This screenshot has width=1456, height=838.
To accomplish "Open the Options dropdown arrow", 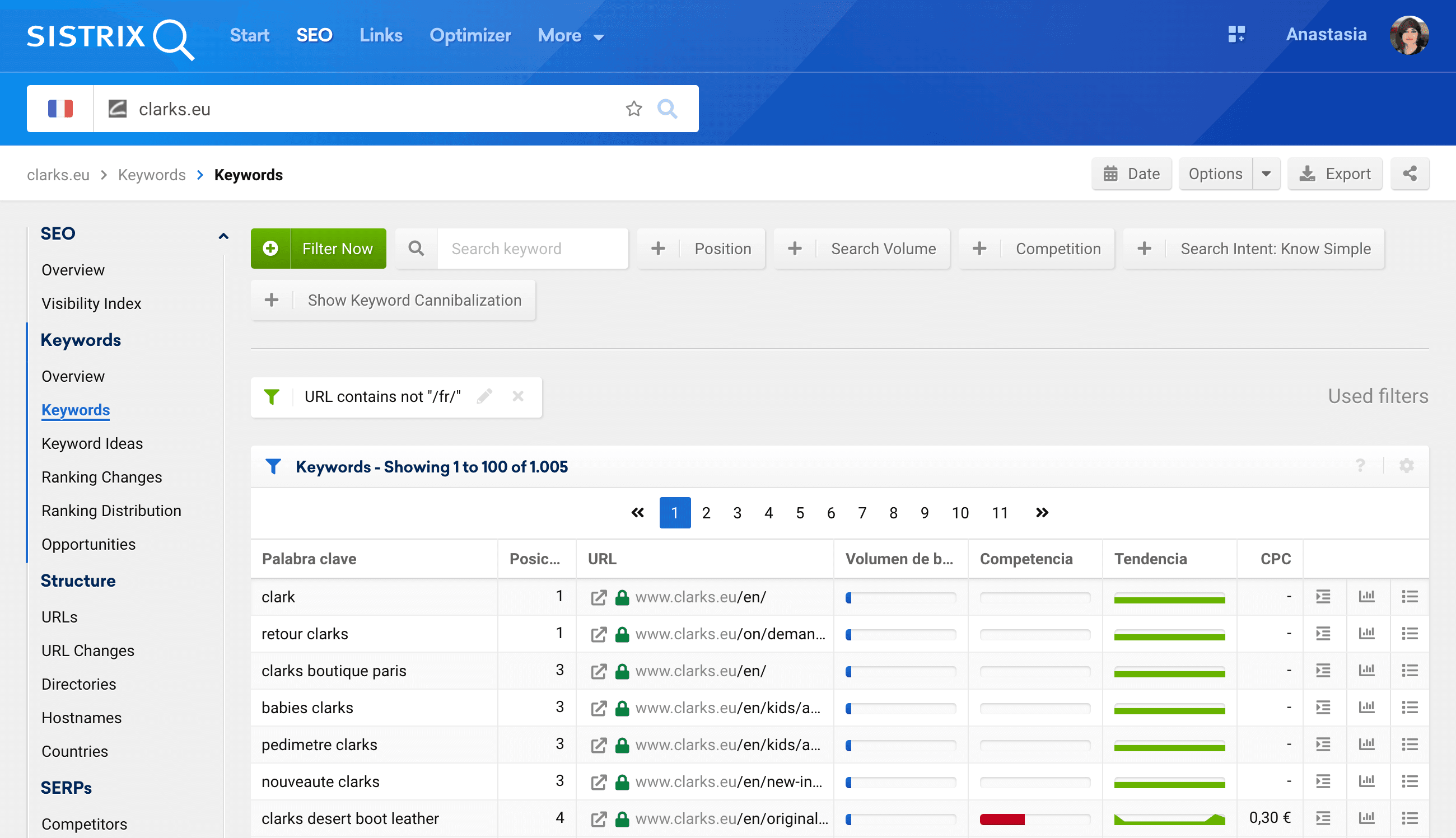I will pyautogui.click(x=1266, y=174).
